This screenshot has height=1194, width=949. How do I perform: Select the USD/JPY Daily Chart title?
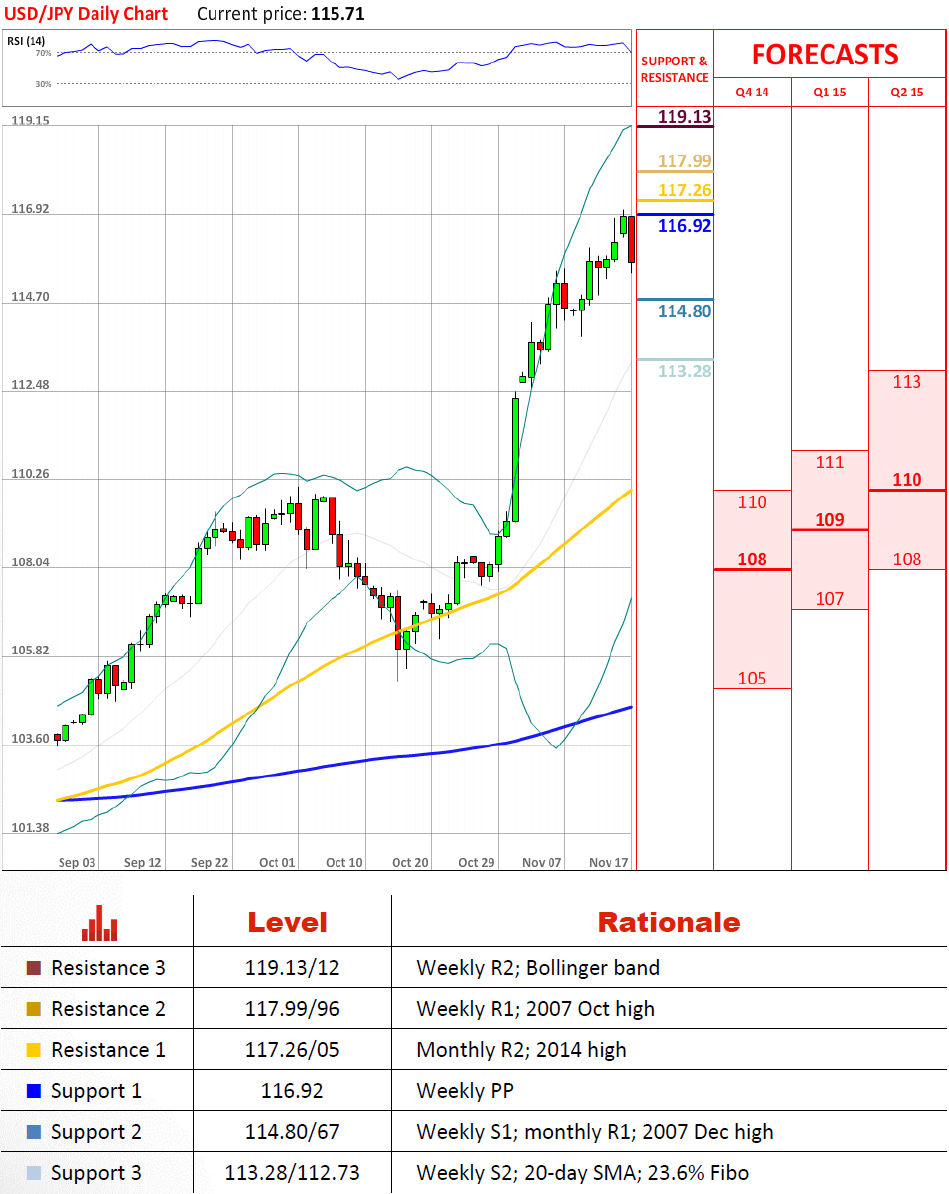[x=86, y=14]
